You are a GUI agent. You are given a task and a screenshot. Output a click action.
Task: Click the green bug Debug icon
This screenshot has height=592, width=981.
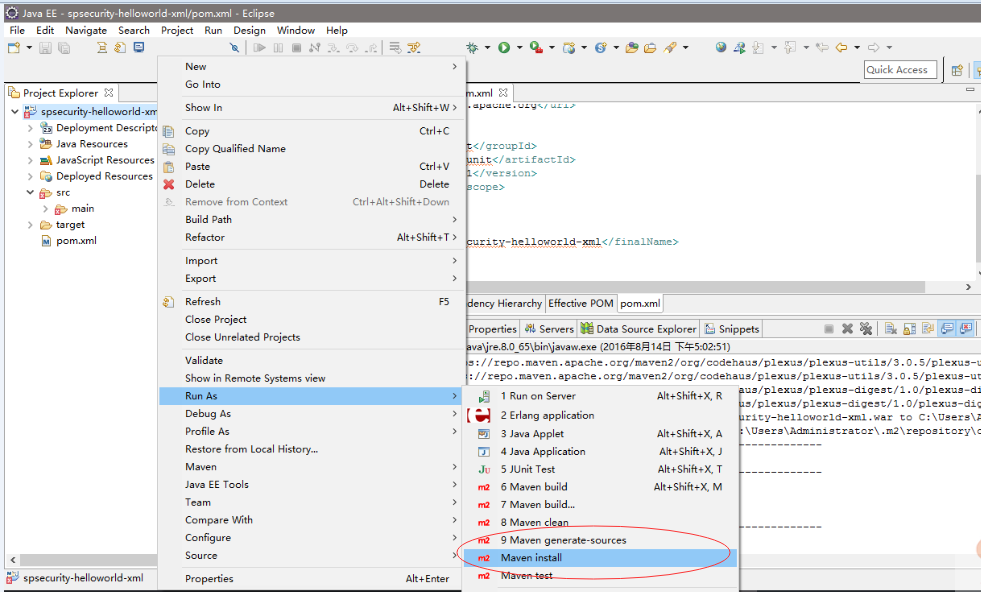[x=472, y=48]
